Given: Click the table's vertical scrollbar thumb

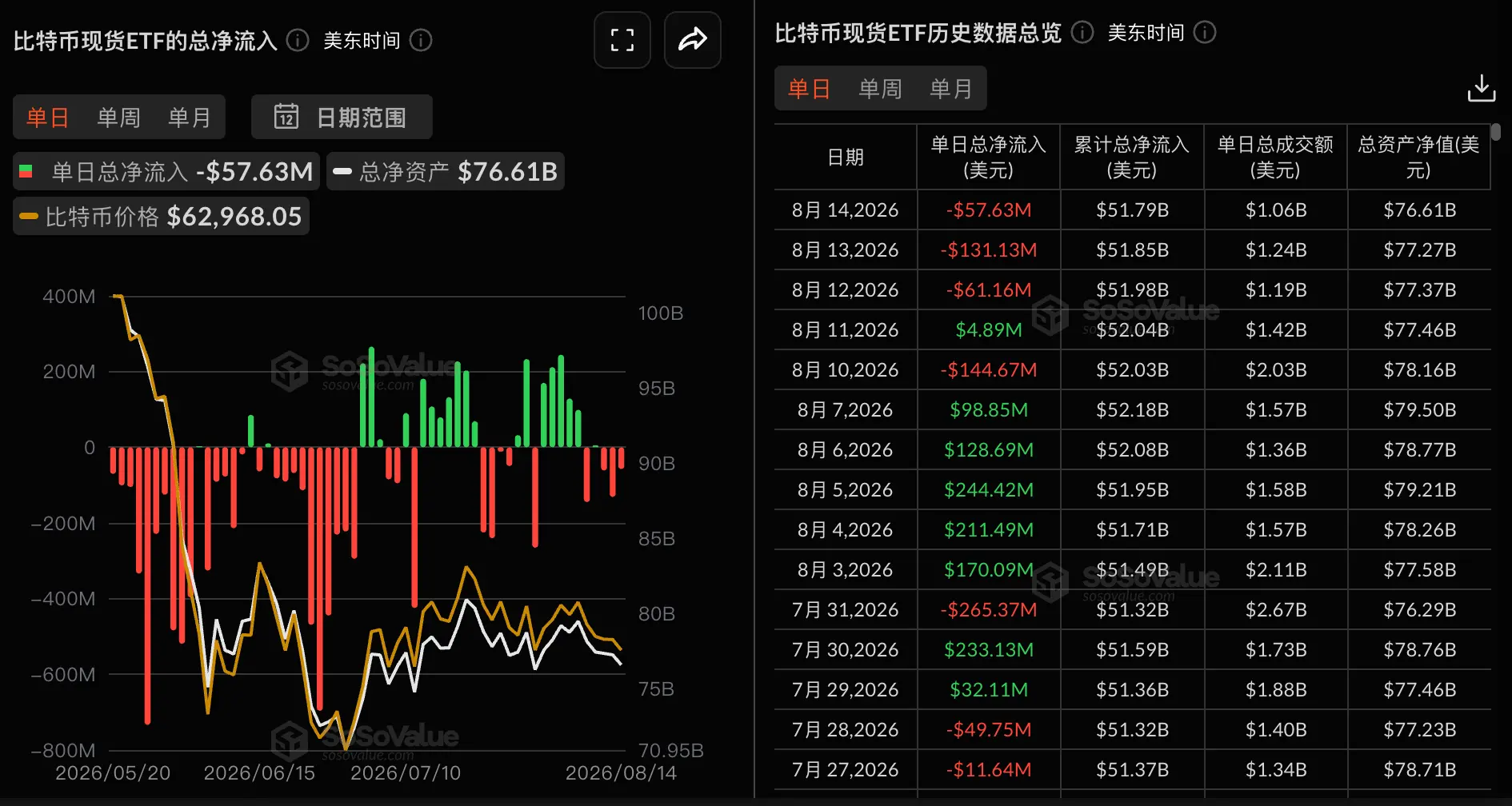Looking at the screenshot, I should 1496,132.
